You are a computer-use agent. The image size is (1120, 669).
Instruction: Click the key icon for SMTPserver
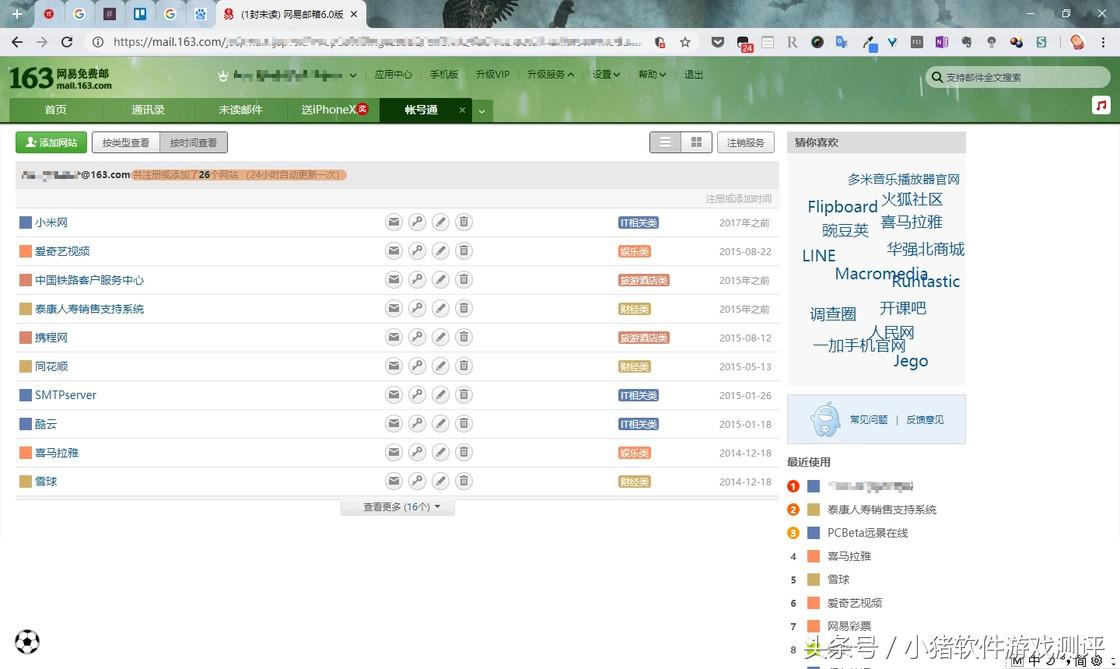[417, 394]
